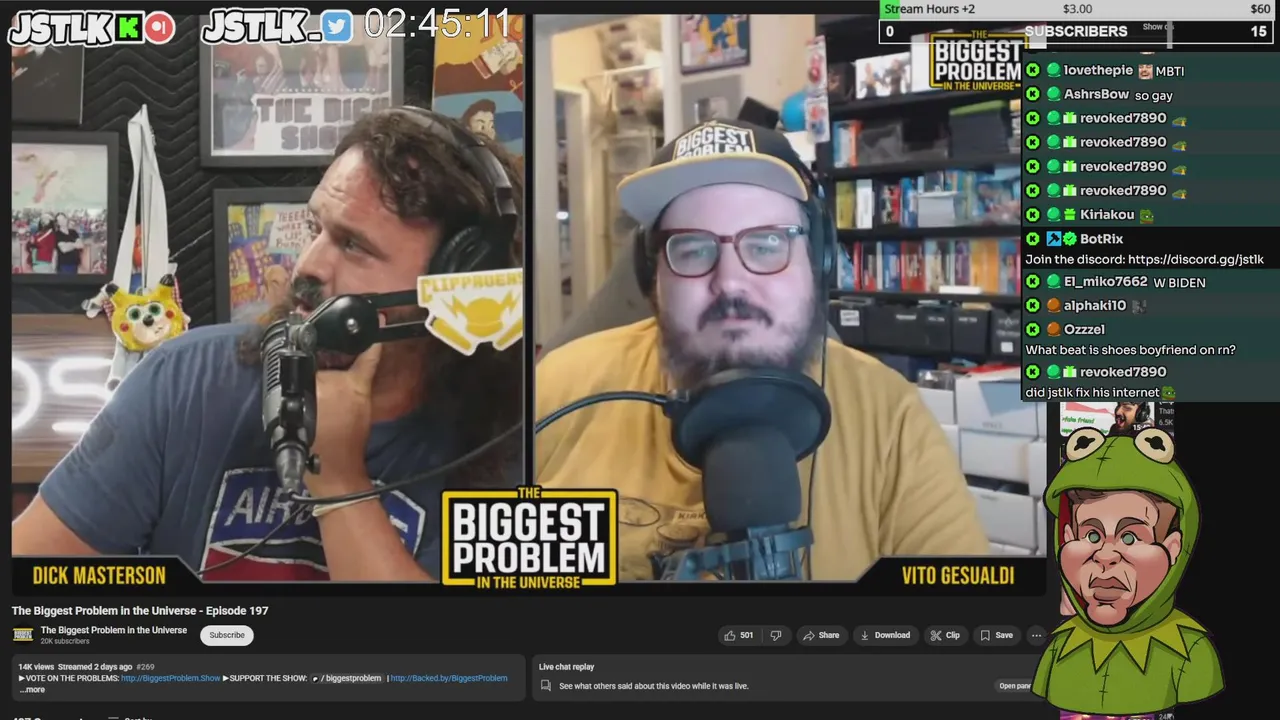
Task: Click the 02:45:11 stream timer
Action: click(438, 25)
